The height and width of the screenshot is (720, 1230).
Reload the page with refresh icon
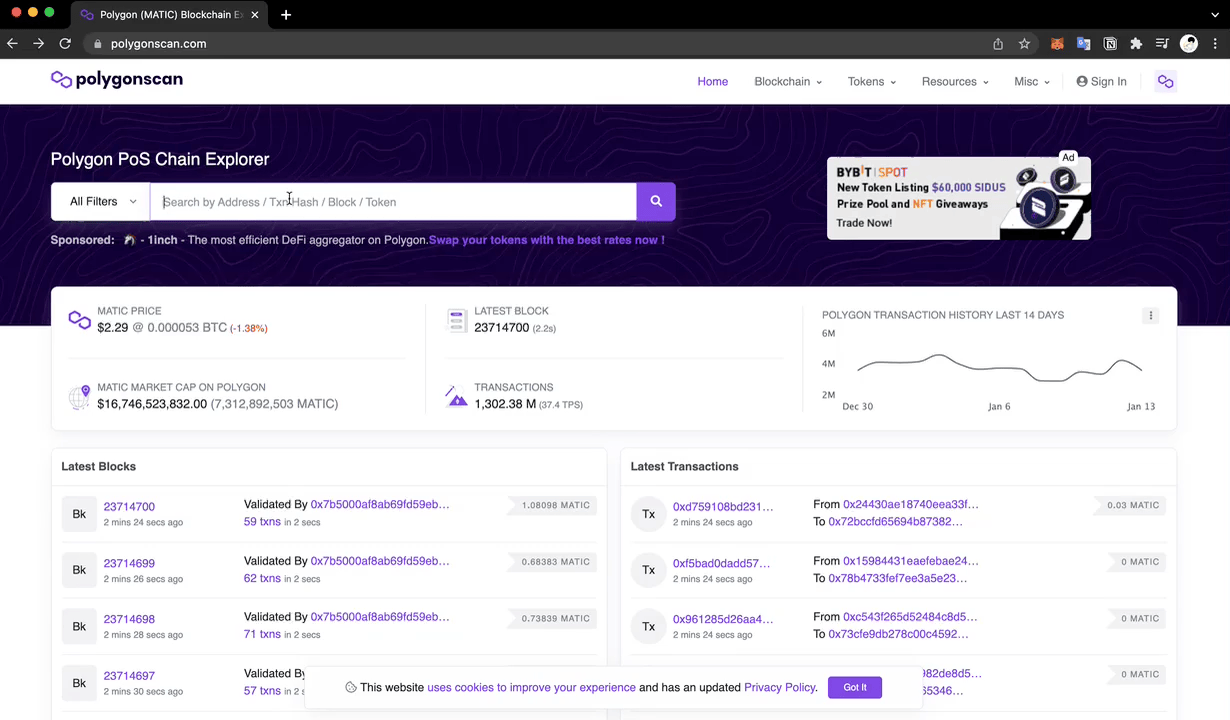(x=65, y=44)
